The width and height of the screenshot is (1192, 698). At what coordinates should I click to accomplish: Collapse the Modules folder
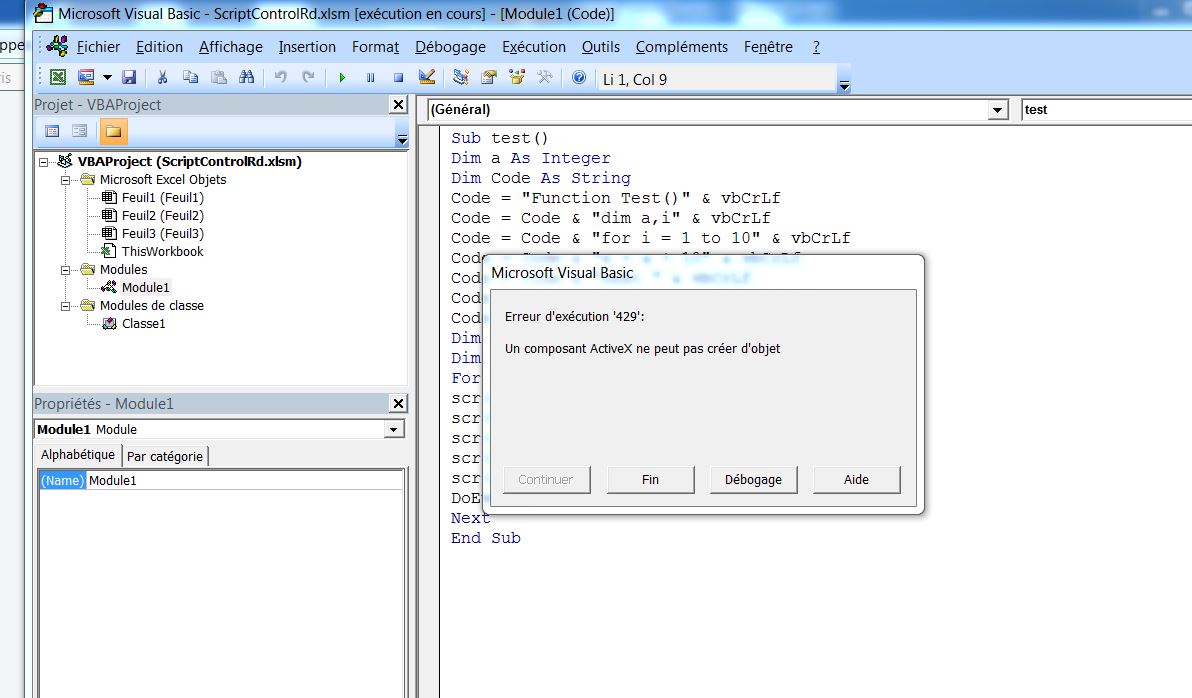click(x=65, y=270)
